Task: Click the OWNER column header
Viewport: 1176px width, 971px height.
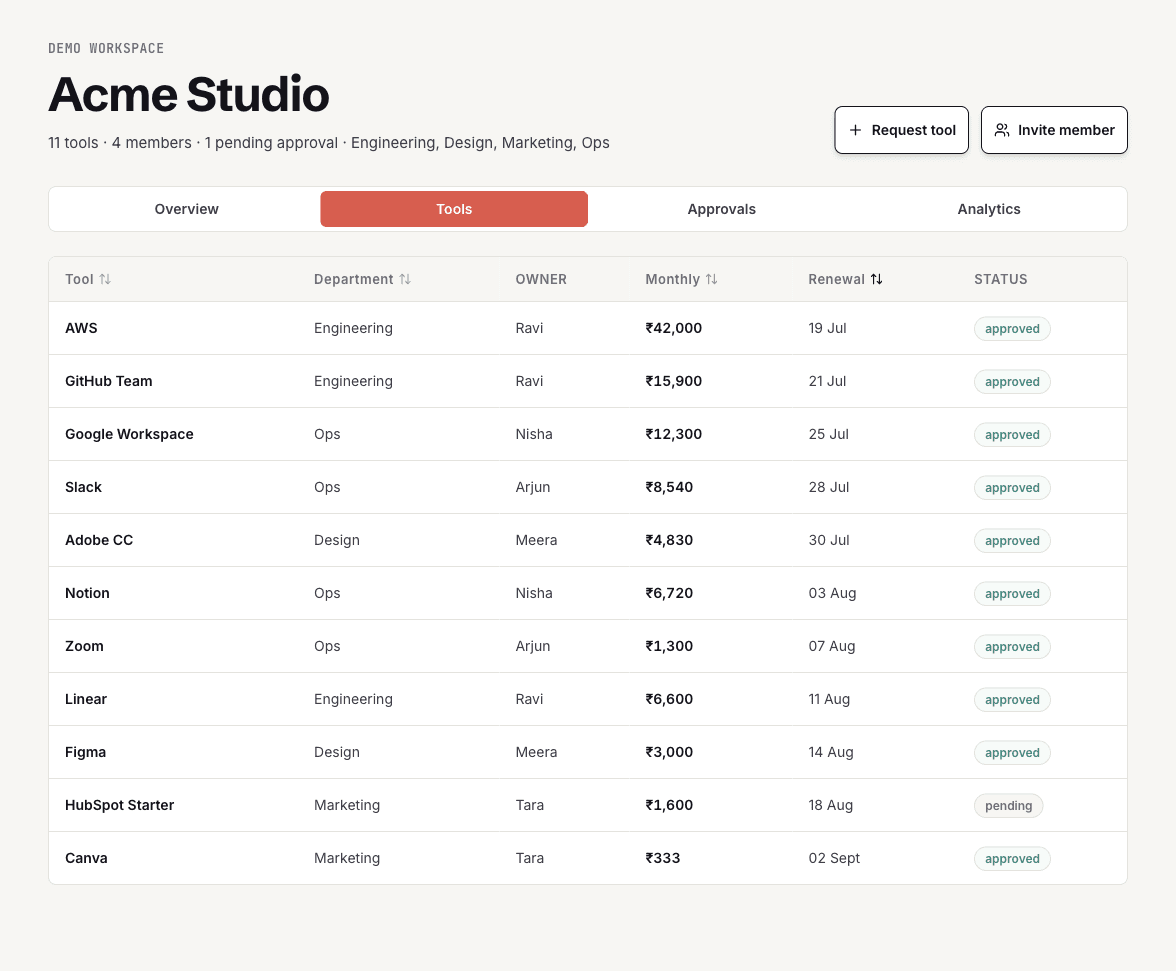Action: [x=541, y=279]
